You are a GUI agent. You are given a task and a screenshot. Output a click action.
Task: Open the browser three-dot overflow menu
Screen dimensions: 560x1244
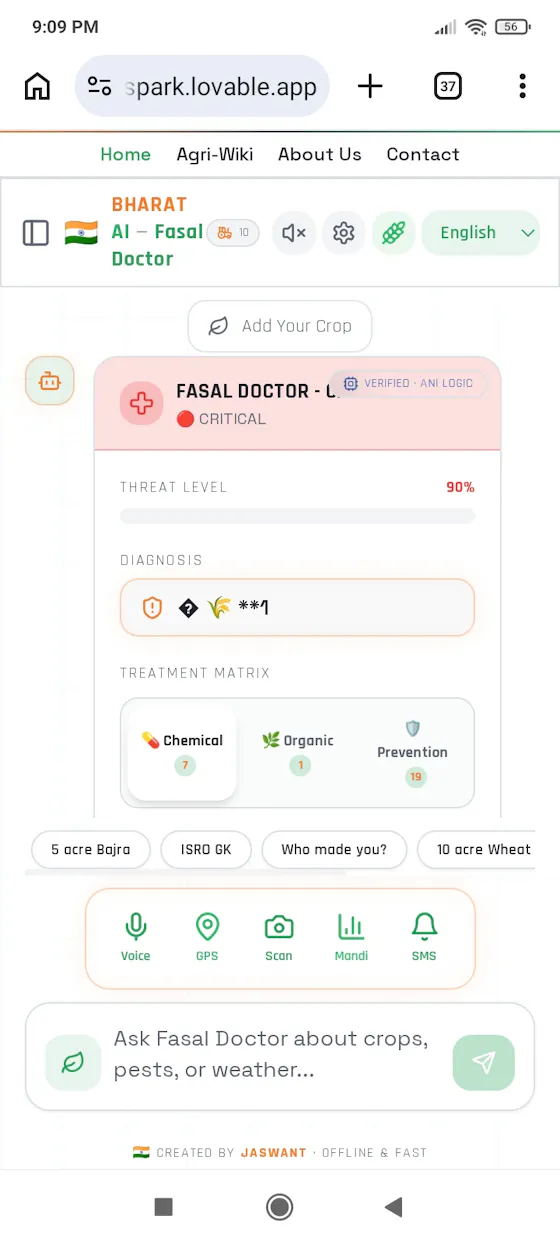[522, 86]
